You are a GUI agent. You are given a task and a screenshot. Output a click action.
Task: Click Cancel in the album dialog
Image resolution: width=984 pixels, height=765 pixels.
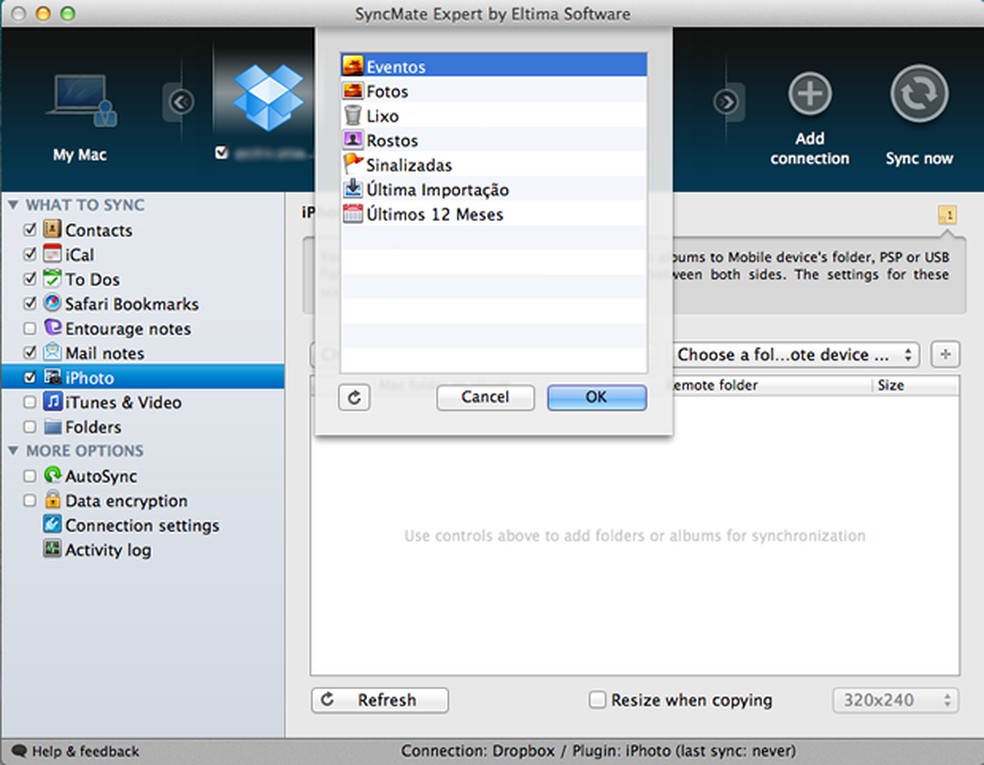click(485, 397)
